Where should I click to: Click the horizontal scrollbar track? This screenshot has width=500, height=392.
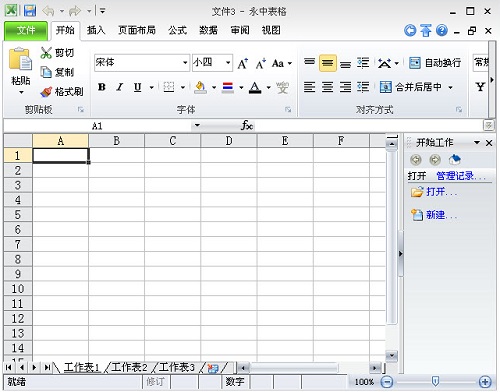[308, 368]
